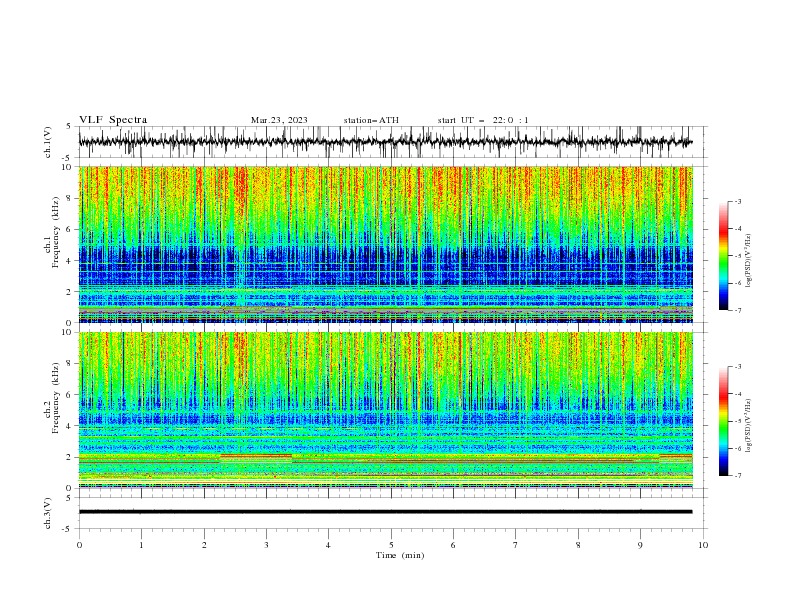Click inside the ch.1 spectrogram panel
792x612 pixels.
pyautogui.click(x=386, y=244)
